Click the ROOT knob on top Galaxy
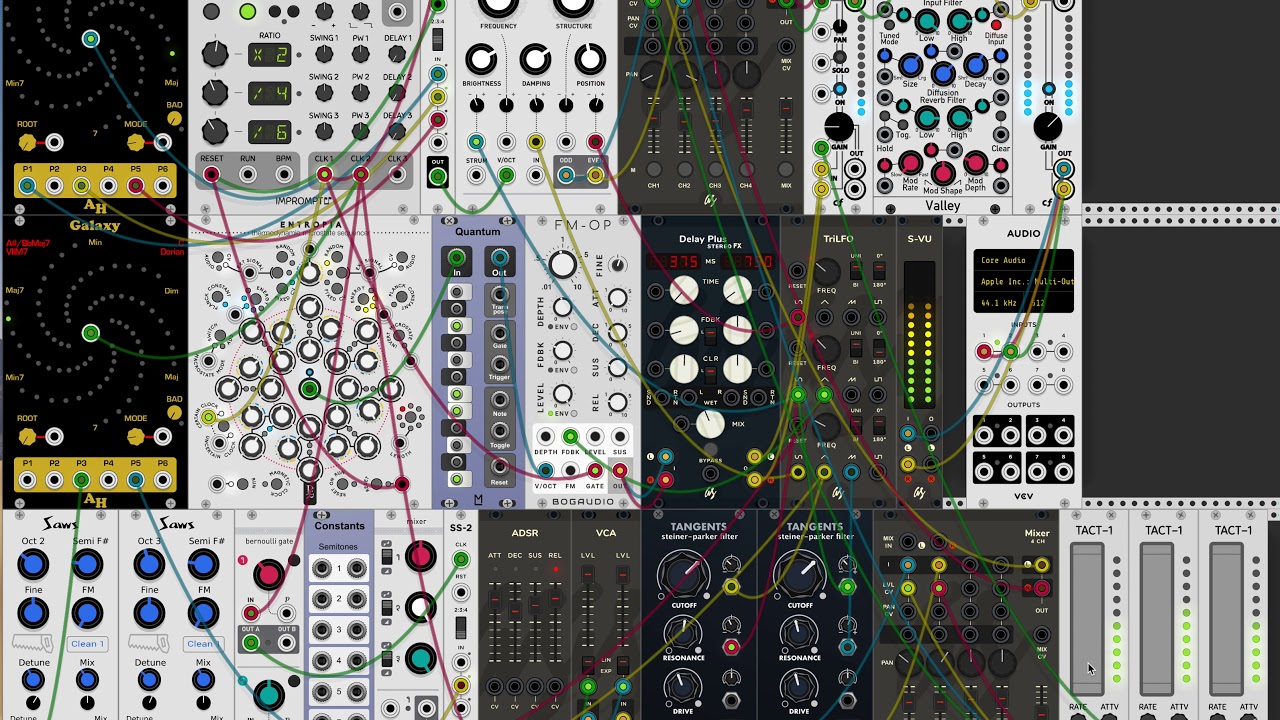 pos(27,143)
